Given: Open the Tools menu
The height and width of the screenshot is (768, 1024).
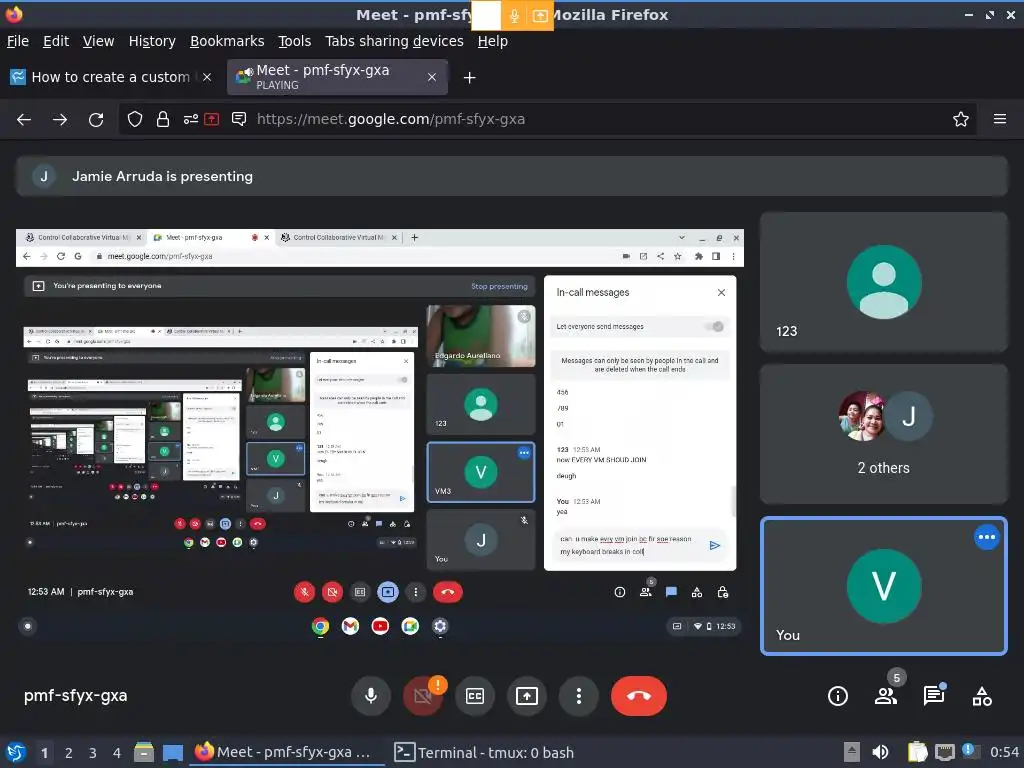Looking at the screenshot, I should pyautogui.click(x=295, y=41).
